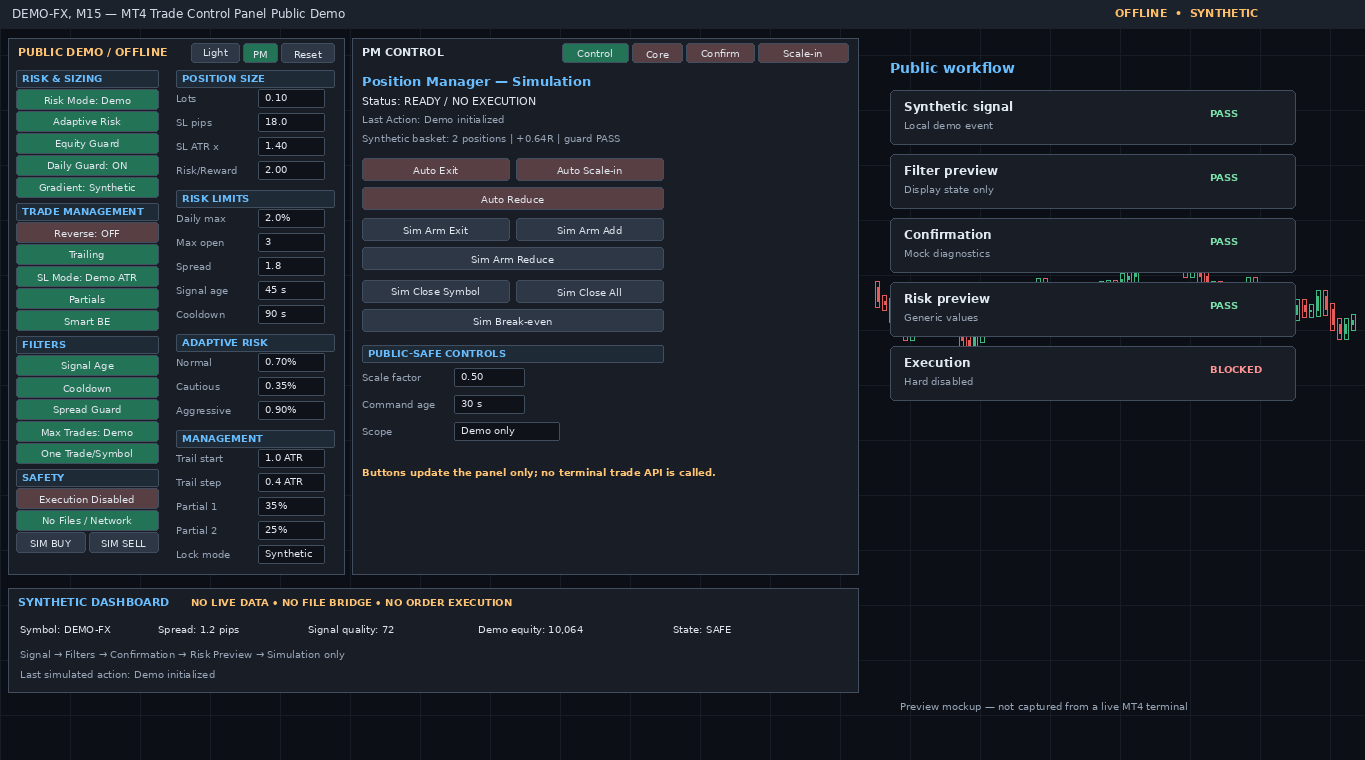Click Sim Arm Reduce
Image resolution: width=1365 pixels, height=760 pixels.
click(513, 259)
